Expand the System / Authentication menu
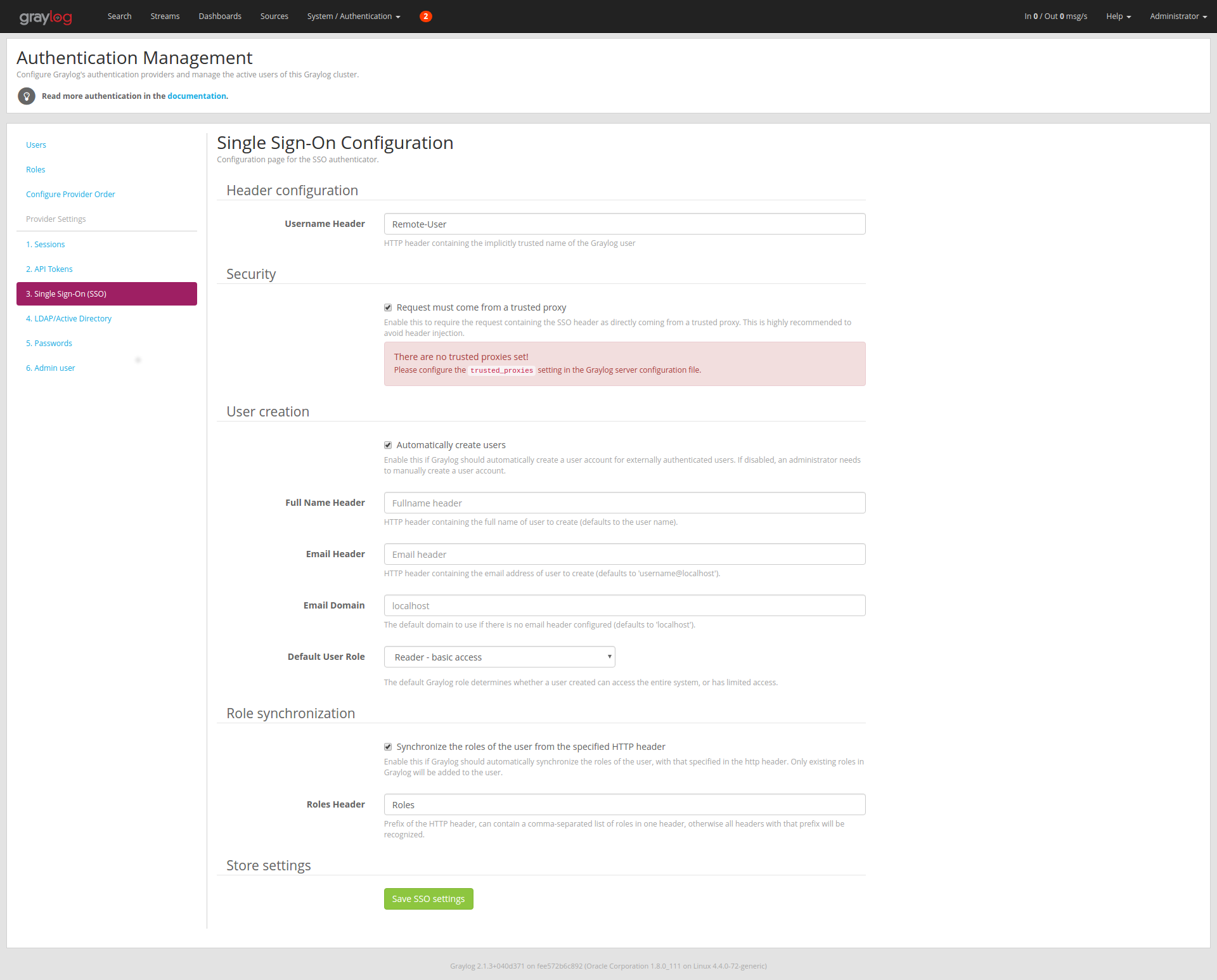Viewport: 1217px width, 980px height. tap(354, 16)
